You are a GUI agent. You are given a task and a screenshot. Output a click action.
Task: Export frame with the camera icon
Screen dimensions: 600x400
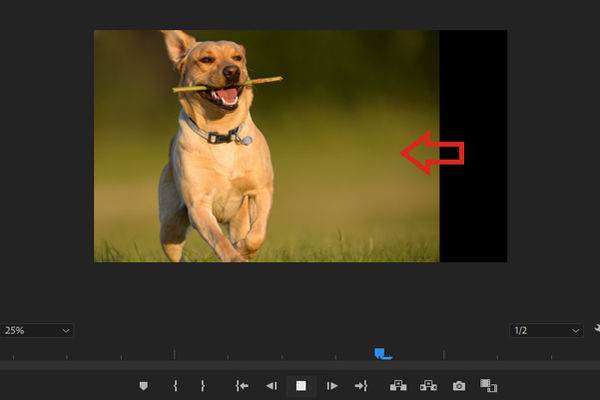click(459, 386)
